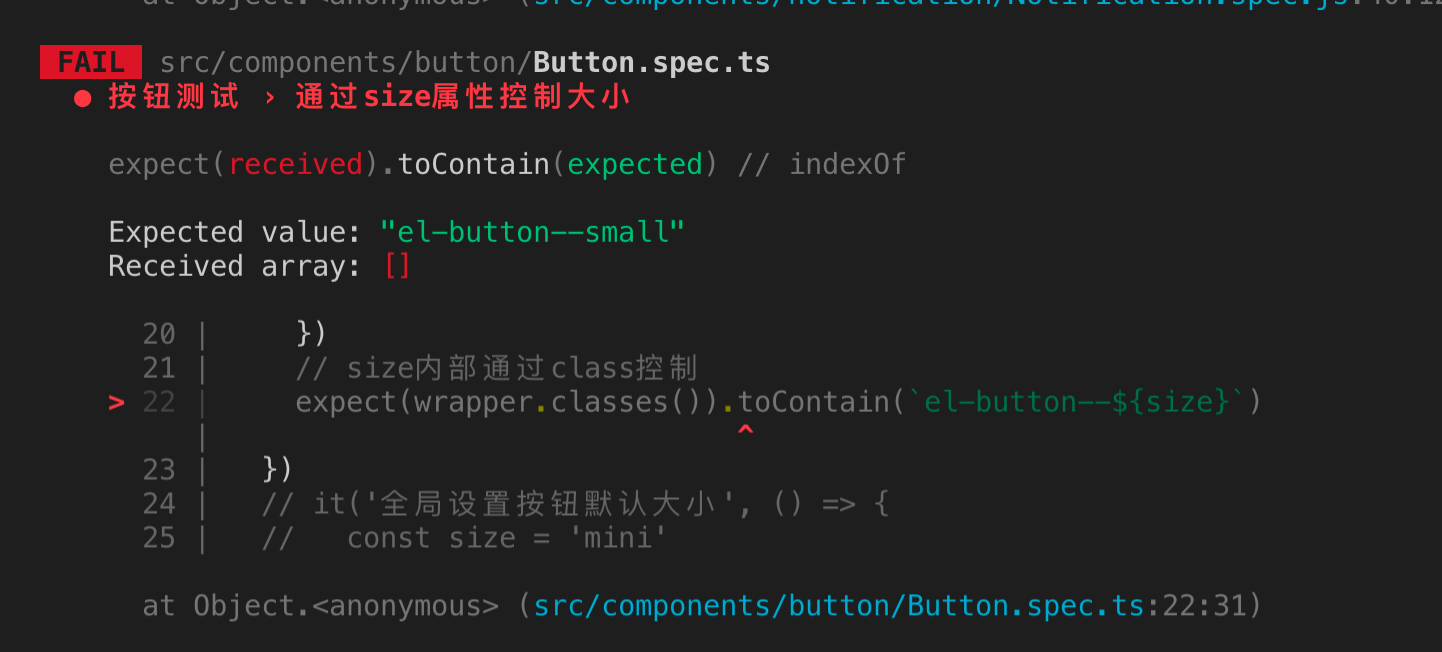
Task: Click the red caret under toContain
Action: point(744,431)
